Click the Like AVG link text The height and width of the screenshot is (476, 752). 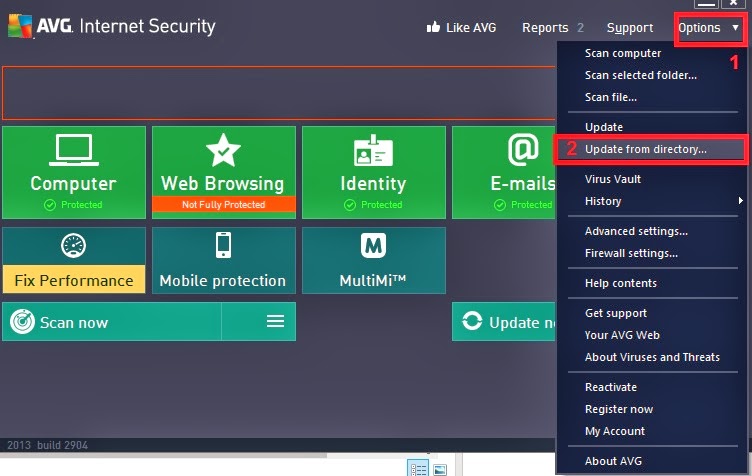pyautogui.click(x=471, y=28)
